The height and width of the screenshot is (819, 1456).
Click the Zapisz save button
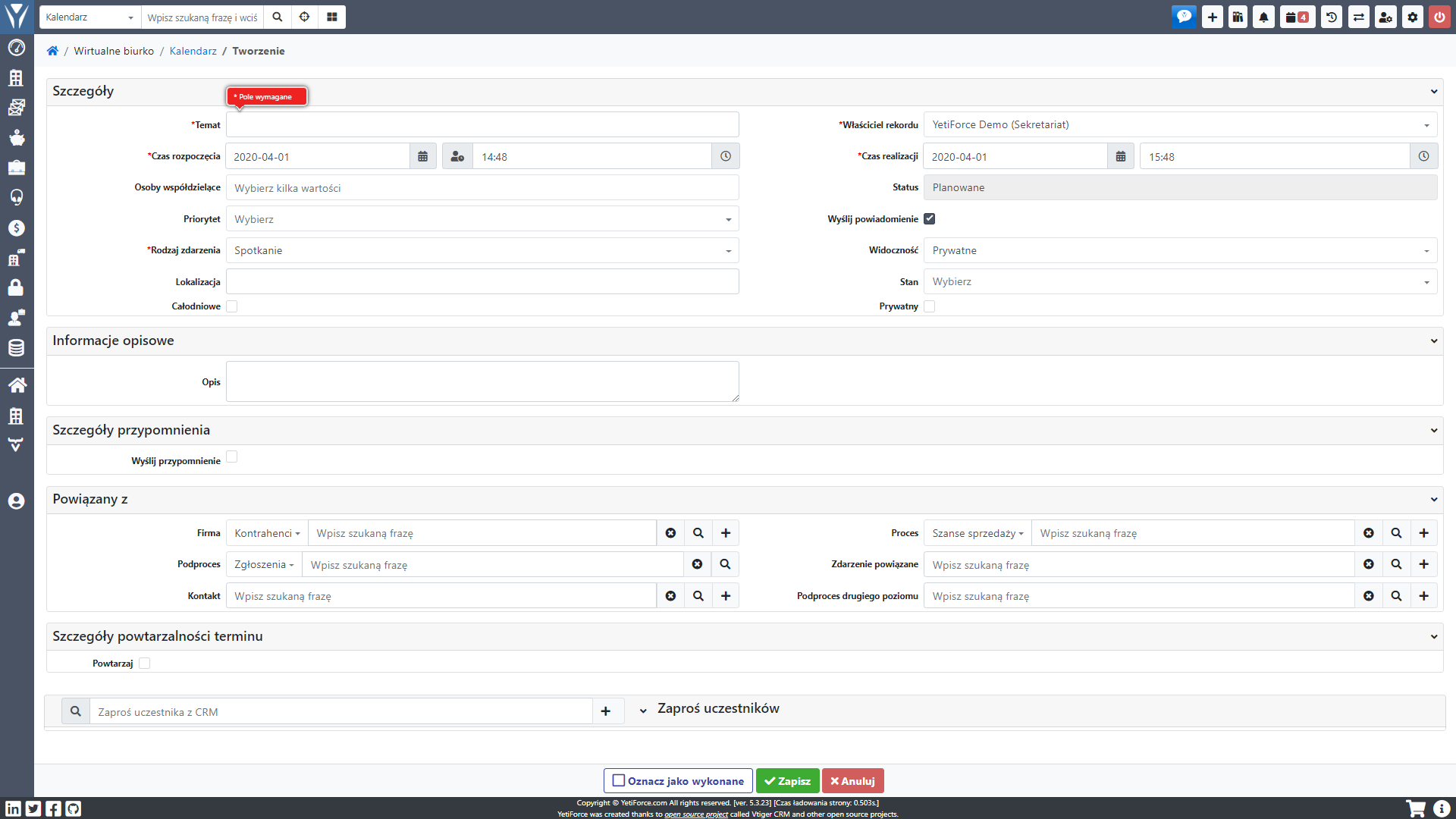pyautogui.click(x=787, y=781)
